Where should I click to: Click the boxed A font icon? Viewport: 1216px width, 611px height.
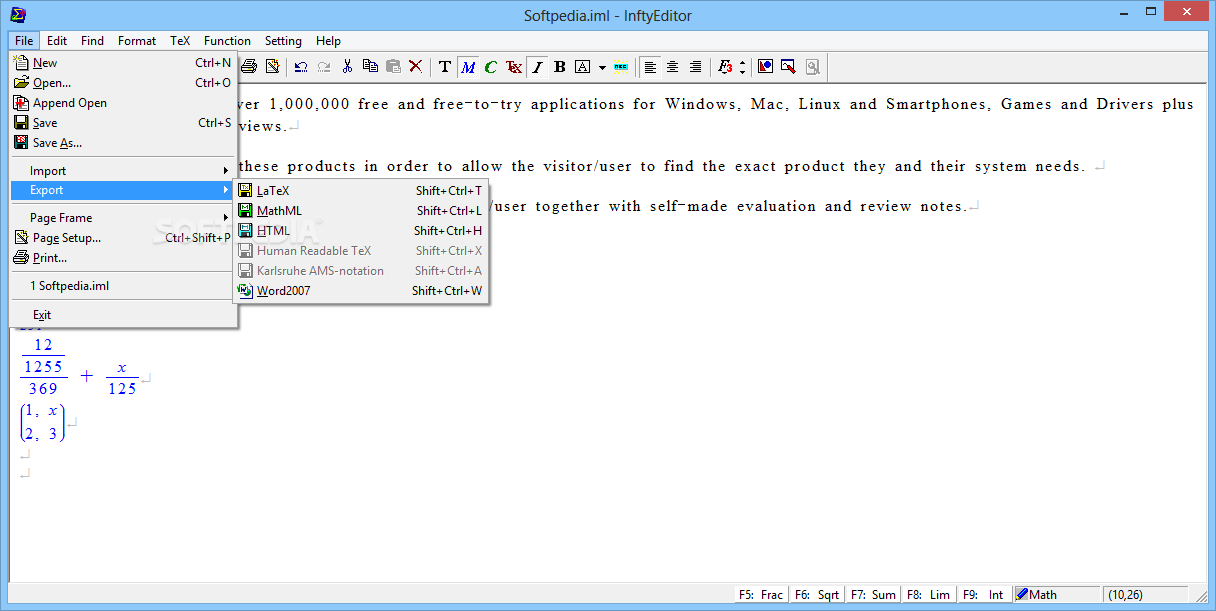point(583,67)
